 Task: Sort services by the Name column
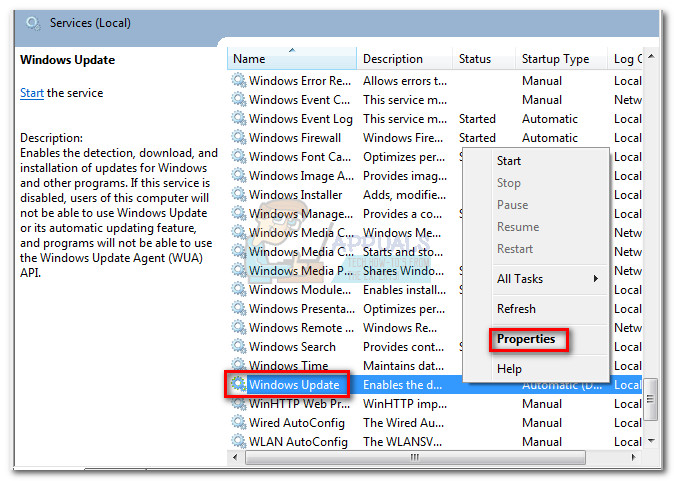(x=292, y=58)
